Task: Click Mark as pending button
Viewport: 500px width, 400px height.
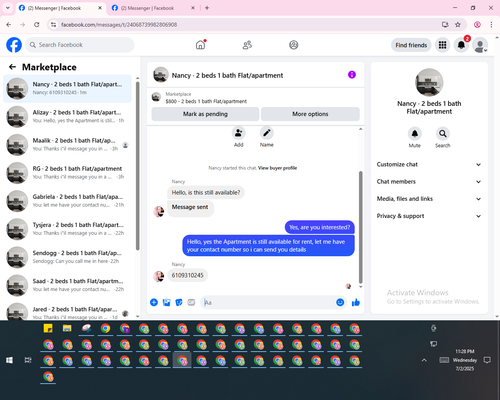Action: [x=205, y=114]
